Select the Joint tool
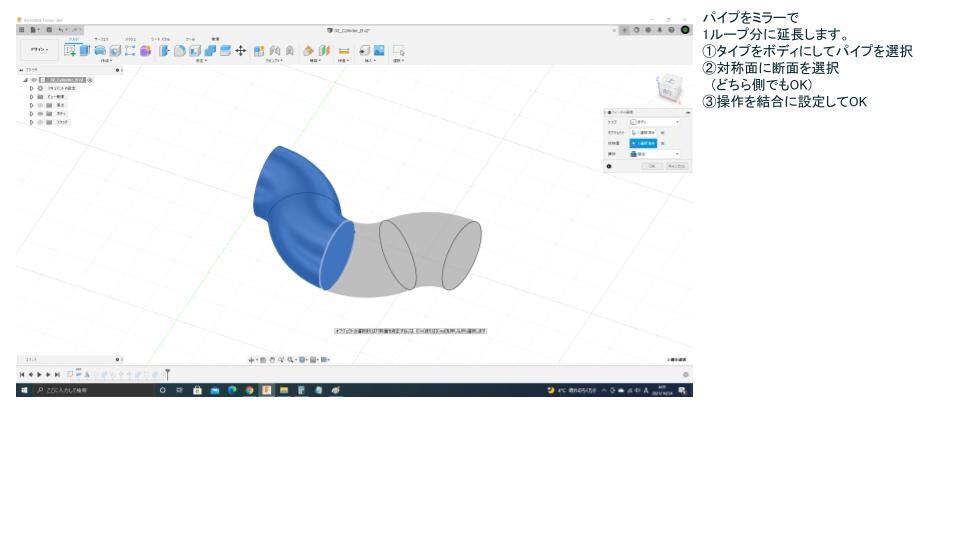960x540 pixels. coord(275,50)
